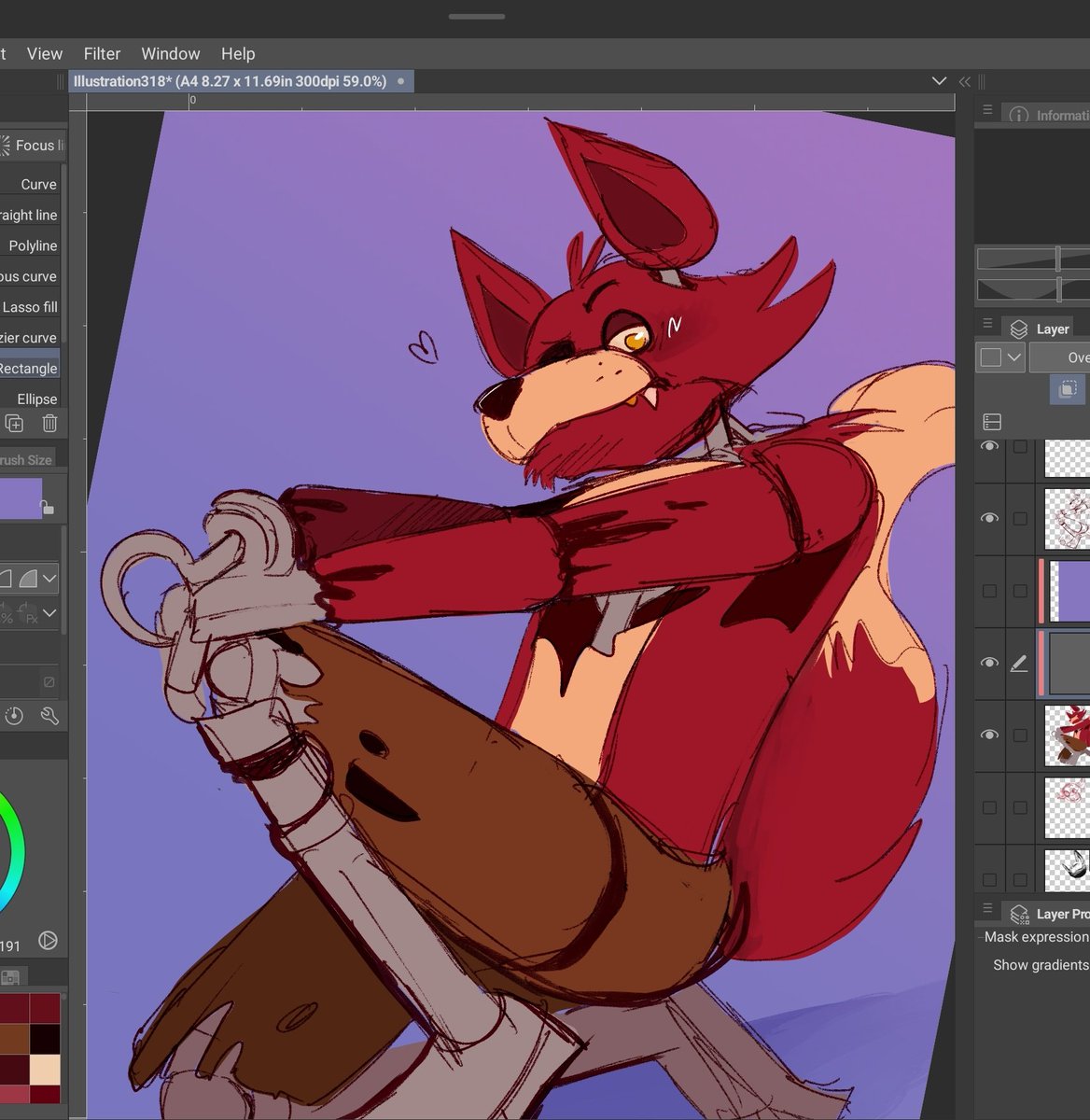The width and height of the screenshot is (1090, 1120).
Task: Open sub tool detail with wrench icon
Action: coord(49,716)
